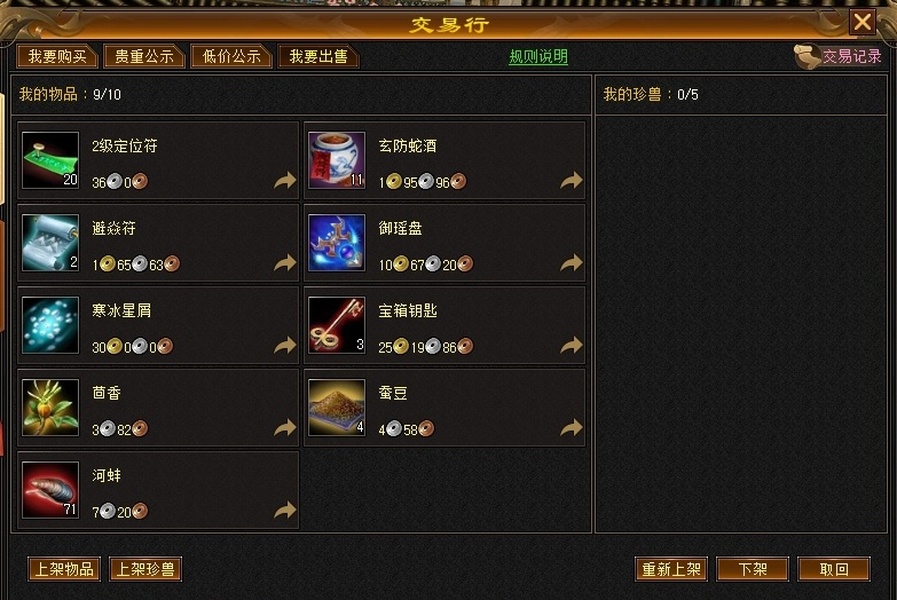
Task: Click the share arrow for 寒冰星屑
Action: click(285, 345)
